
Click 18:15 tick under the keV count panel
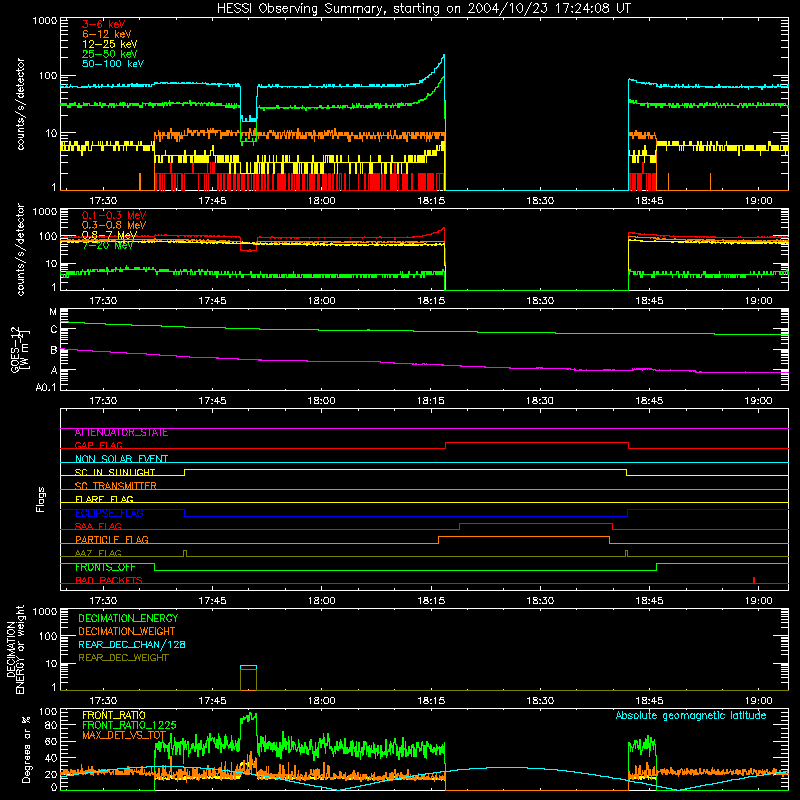point(431,201)
